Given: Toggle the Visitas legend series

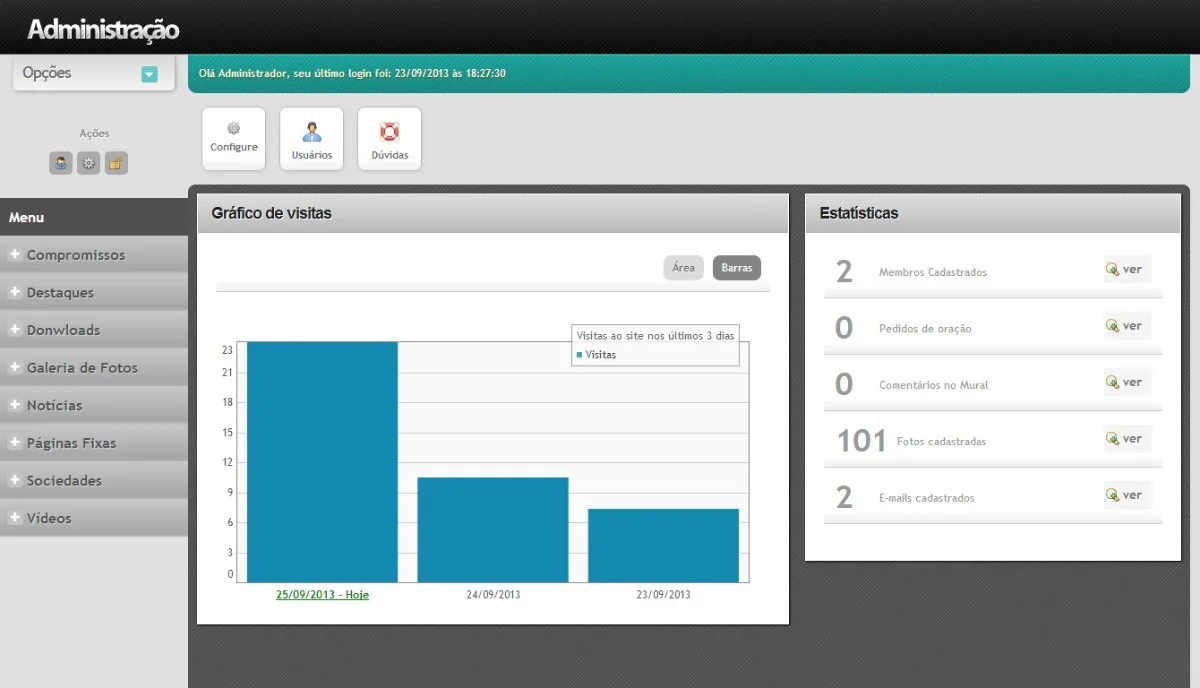Looking at the screenshot, I should [x=597, y=355].
